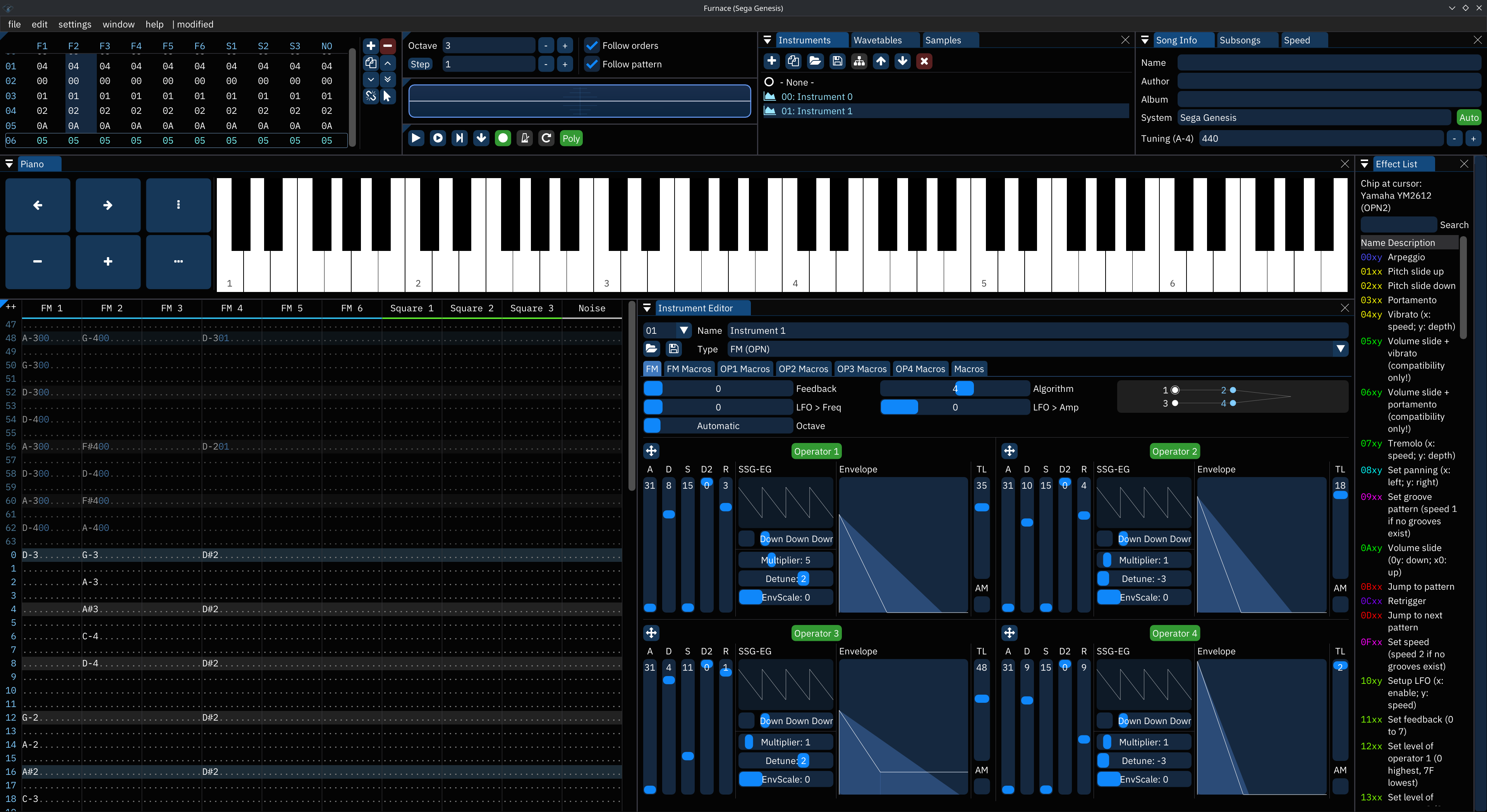
Task: Uncheck the Follow orders checkbox
Action: tap(592, 46)
